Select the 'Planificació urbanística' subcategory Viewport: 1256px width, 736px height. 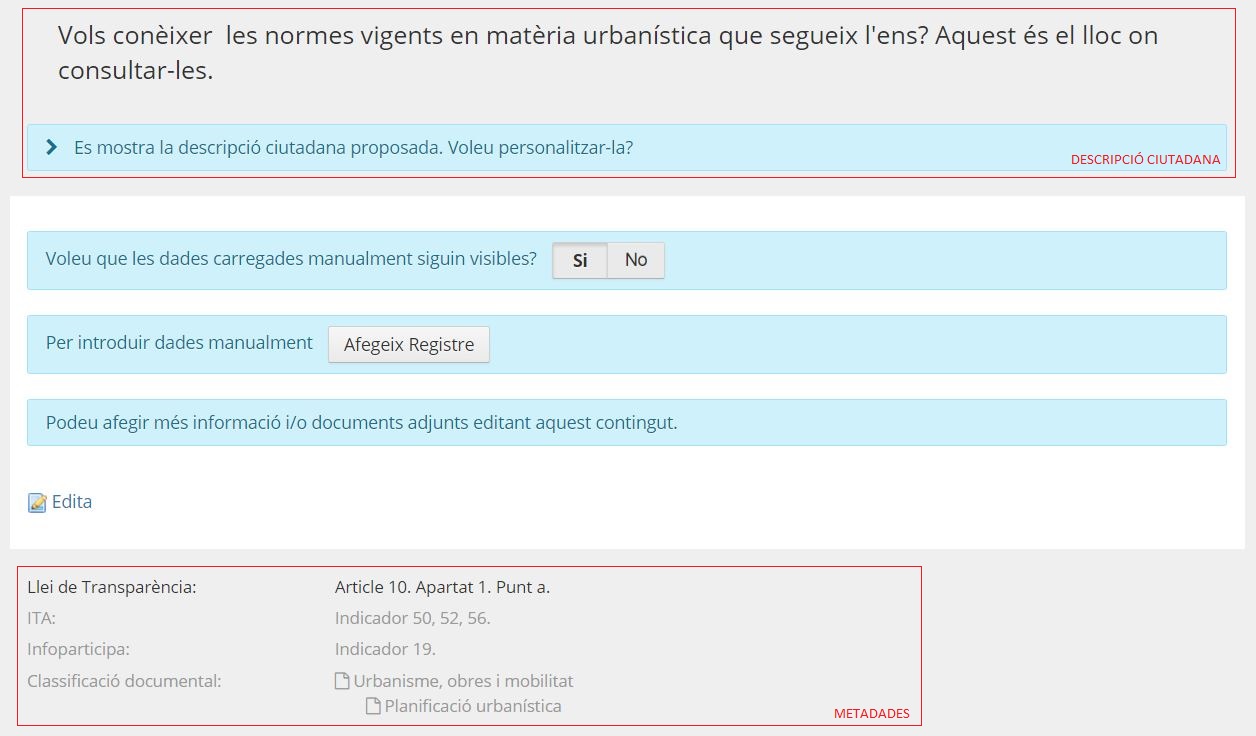click(473, 706)
